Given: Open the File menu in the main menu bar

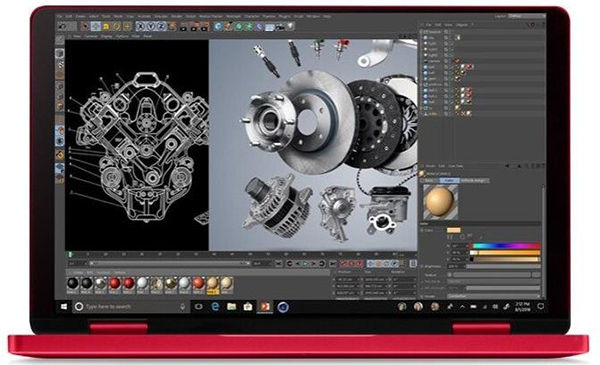Looking at the screenshot, I should [60, 16].
